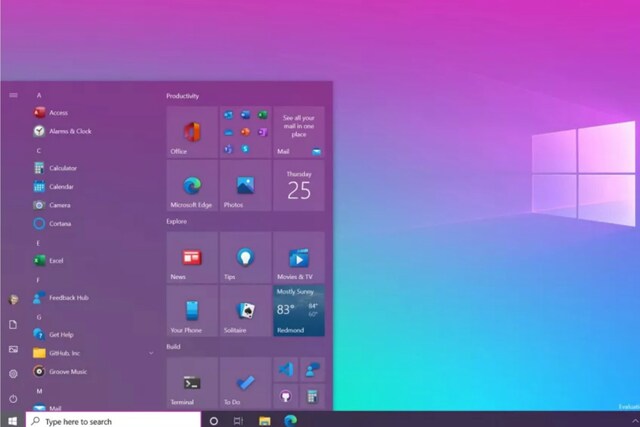Open Groove Music from the app list
Viewport: 640px width, 427px height.
click(94, 371)
